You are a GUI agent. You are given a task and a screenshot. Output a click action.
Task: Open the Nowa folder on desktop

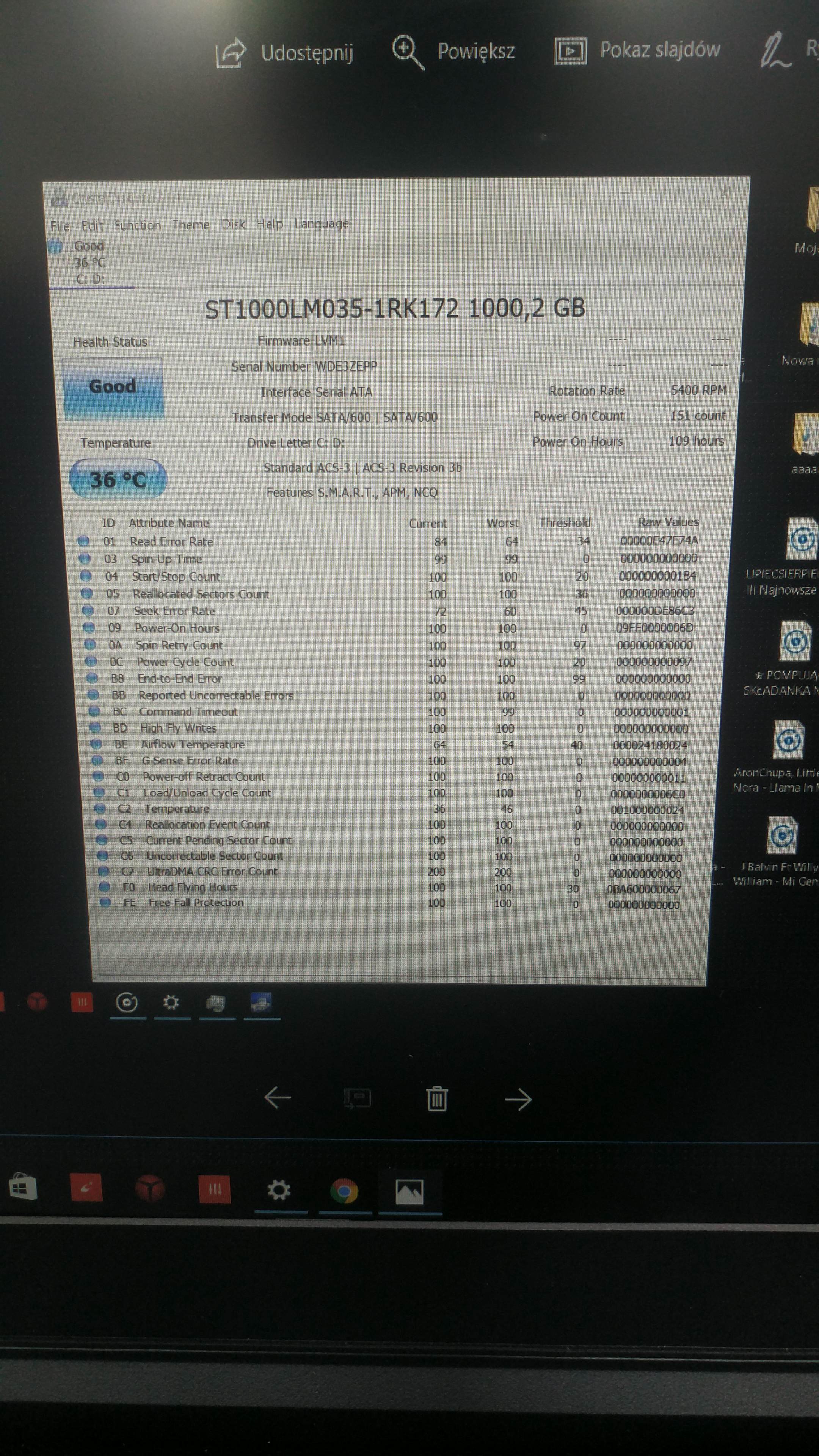[809, 324]
